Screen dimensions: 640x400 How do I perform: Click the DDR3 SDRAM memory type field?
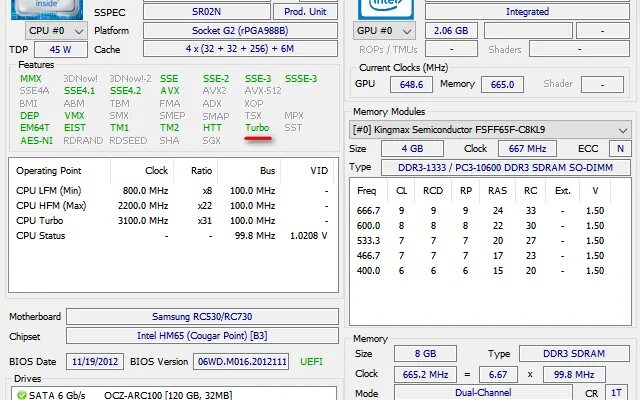click(574, 353)
